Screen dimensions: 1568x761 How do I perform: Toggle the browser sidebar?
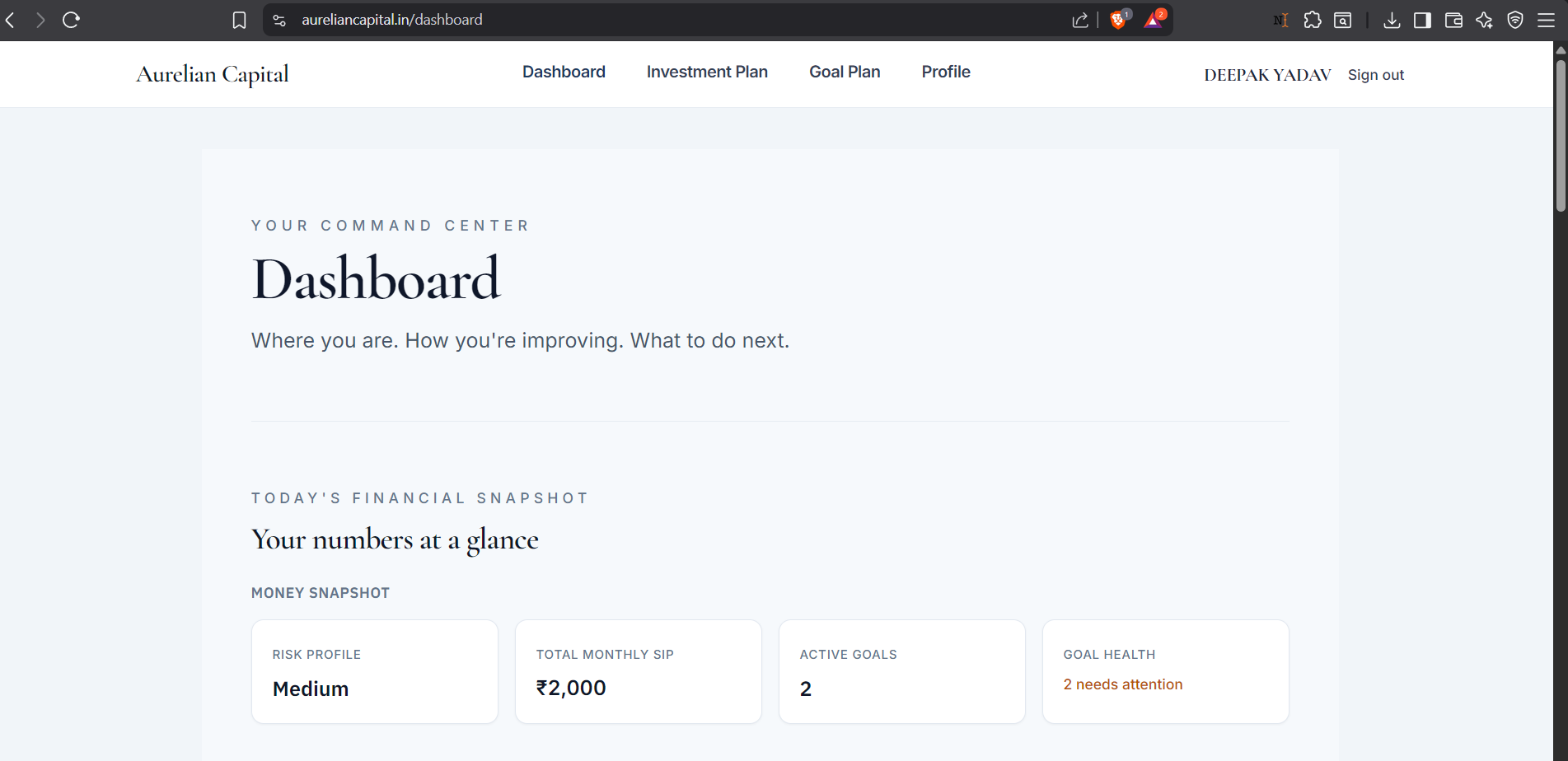click(1421, 20)
